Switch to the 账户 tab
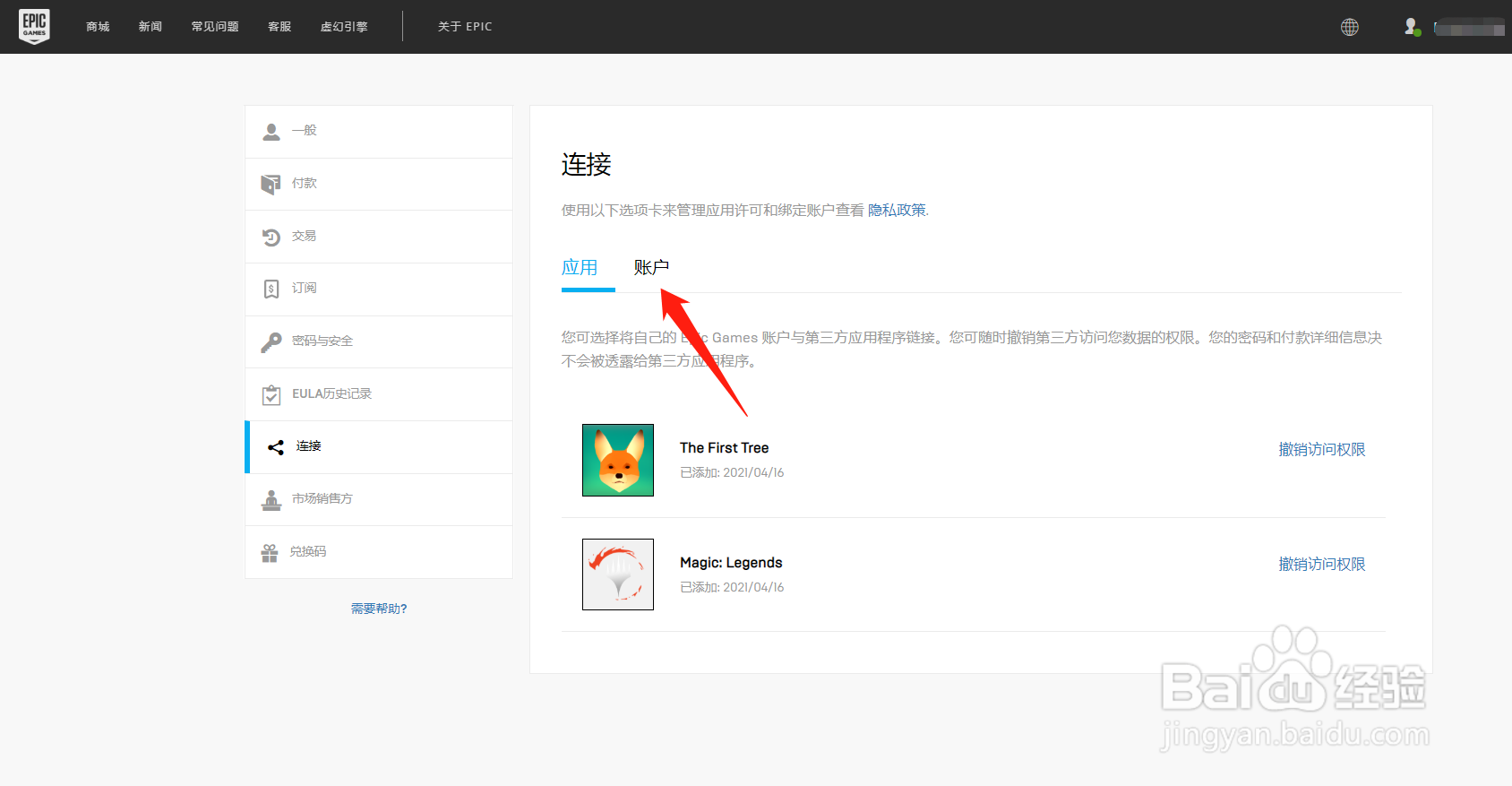 (x=651, y=267)
